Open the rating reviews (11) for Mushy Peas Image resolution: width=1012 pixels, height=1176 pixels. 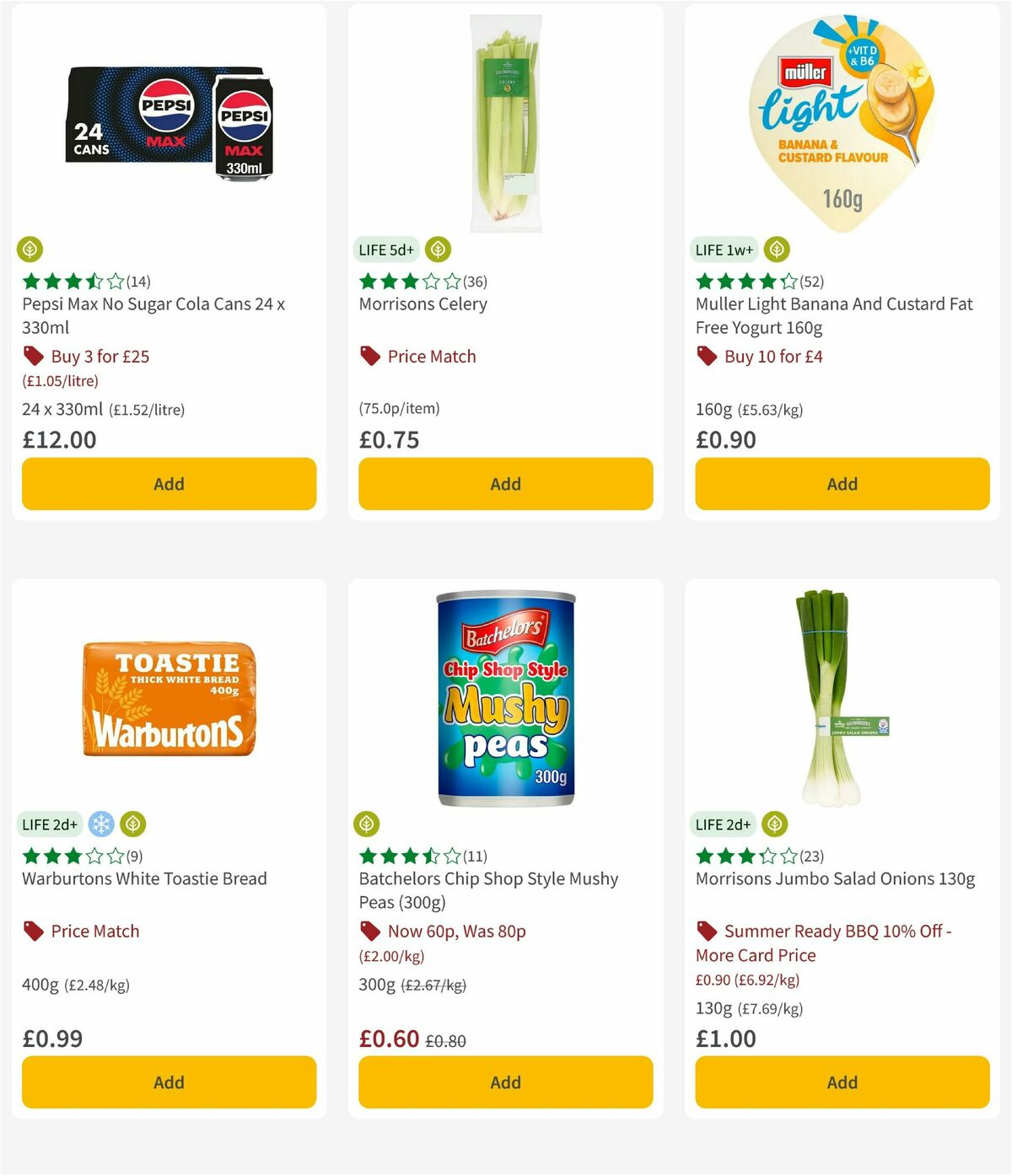pyautogui.click(x=475, y=856)
